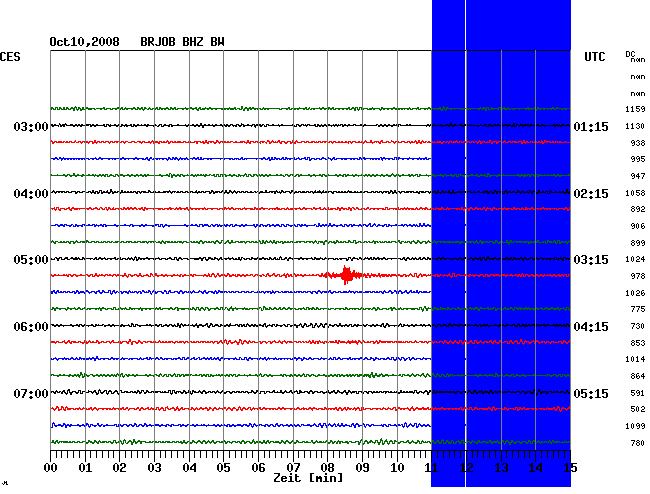650x494 pixels.
Task: Click the 02:15 UTC time label
Action: point(591,194)
